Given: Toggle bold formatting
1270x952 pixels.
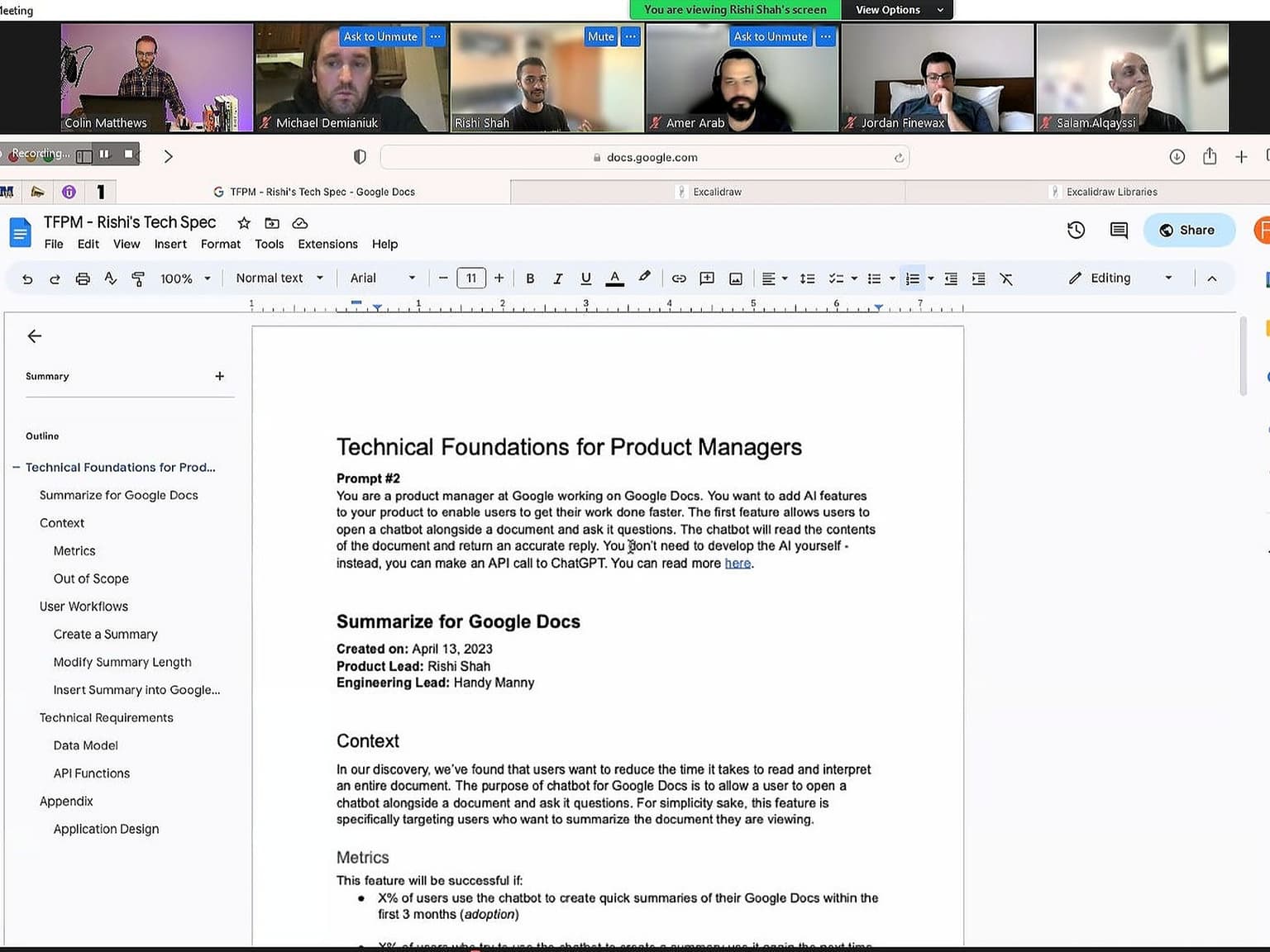Looking at the screenshot, I should pyautogui.click(x=530, y=278).
